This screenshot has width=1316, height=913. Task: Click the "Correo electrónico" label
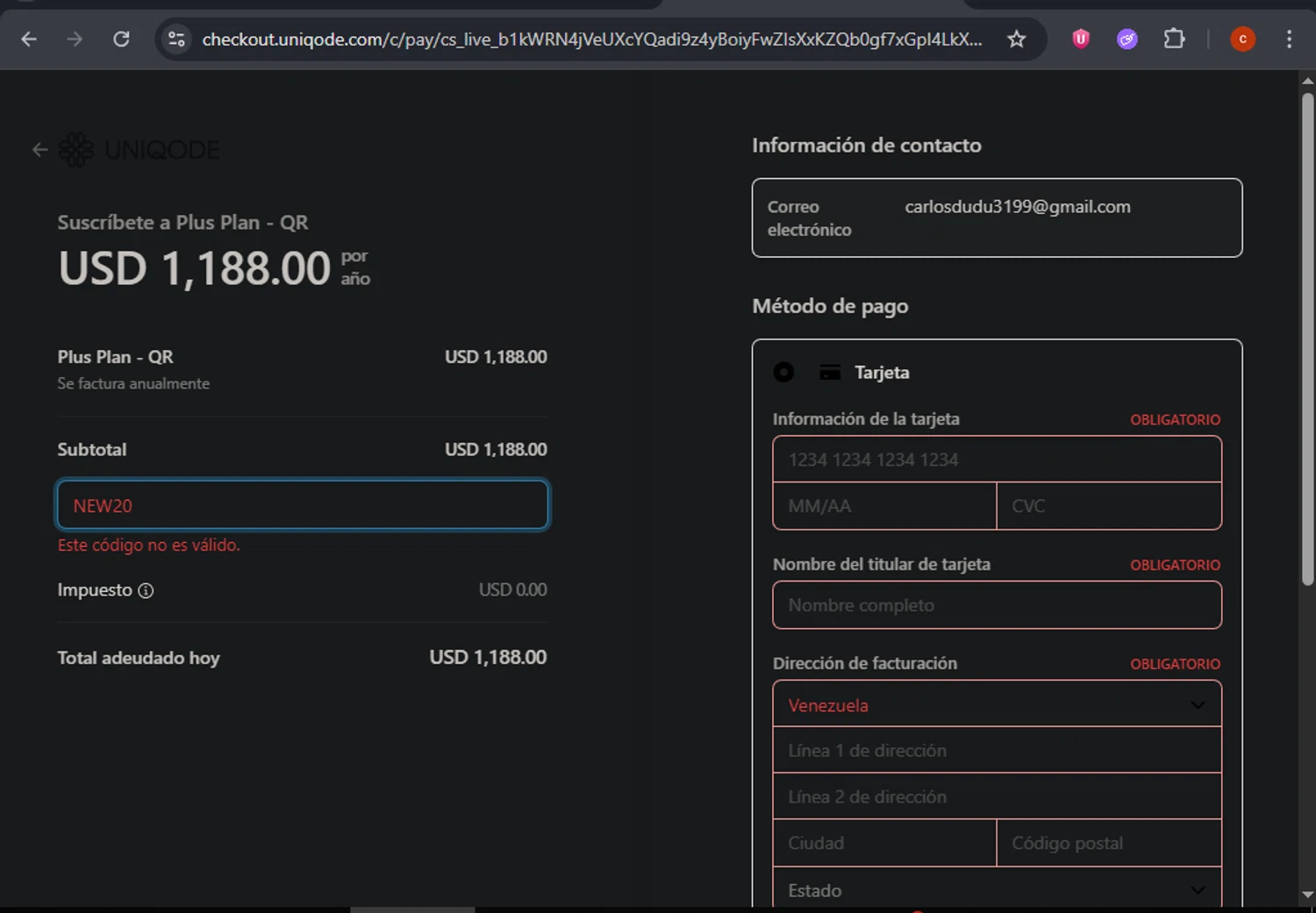point(809,218)
